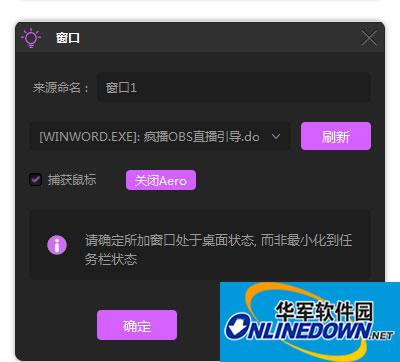400x362 pixels.
Task: Click the 窗口 title text
Action: click(x=68, y=38)
